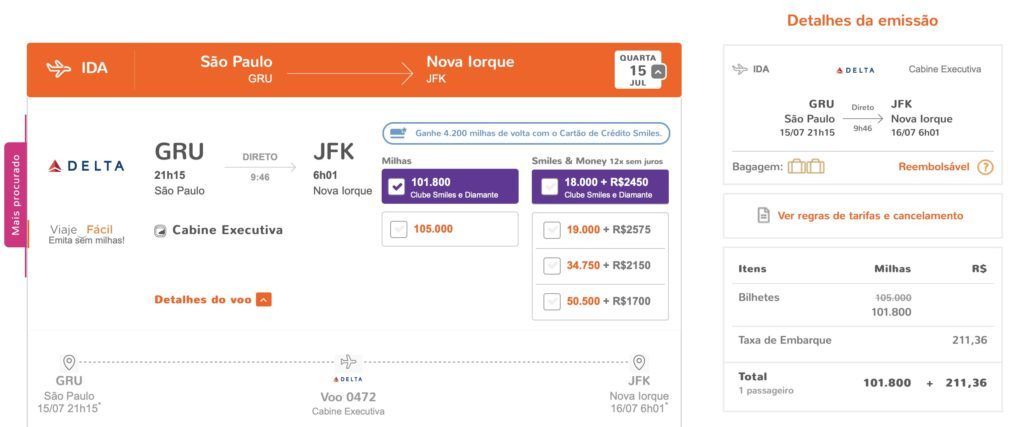
Task: Collapse the date card arrow for 15 JUL
Action: 658,71
